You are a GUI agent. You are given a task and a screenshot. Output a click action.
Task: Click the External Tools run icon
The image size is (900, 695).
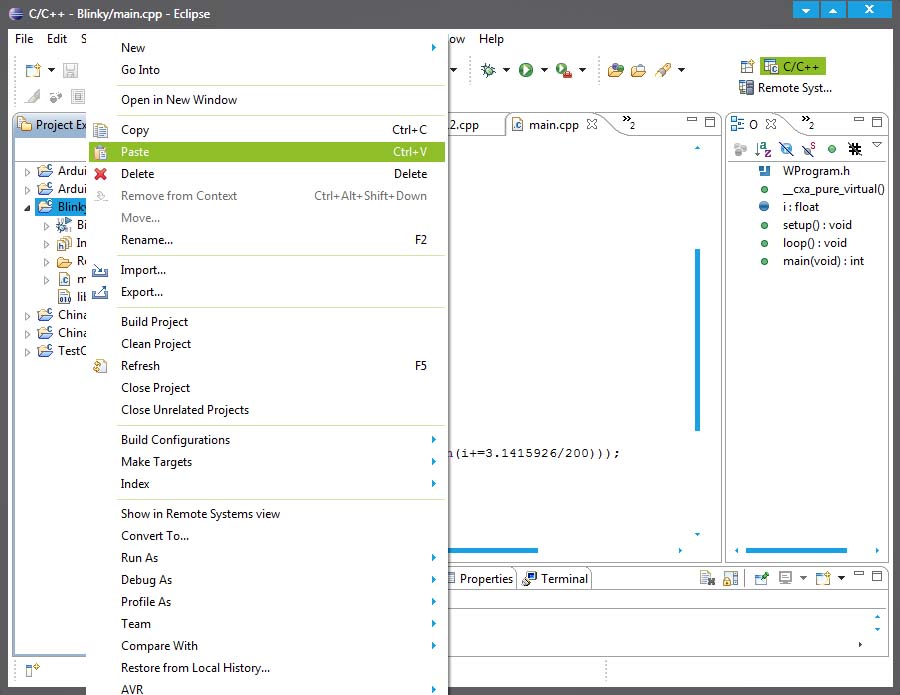coord(564,70)
